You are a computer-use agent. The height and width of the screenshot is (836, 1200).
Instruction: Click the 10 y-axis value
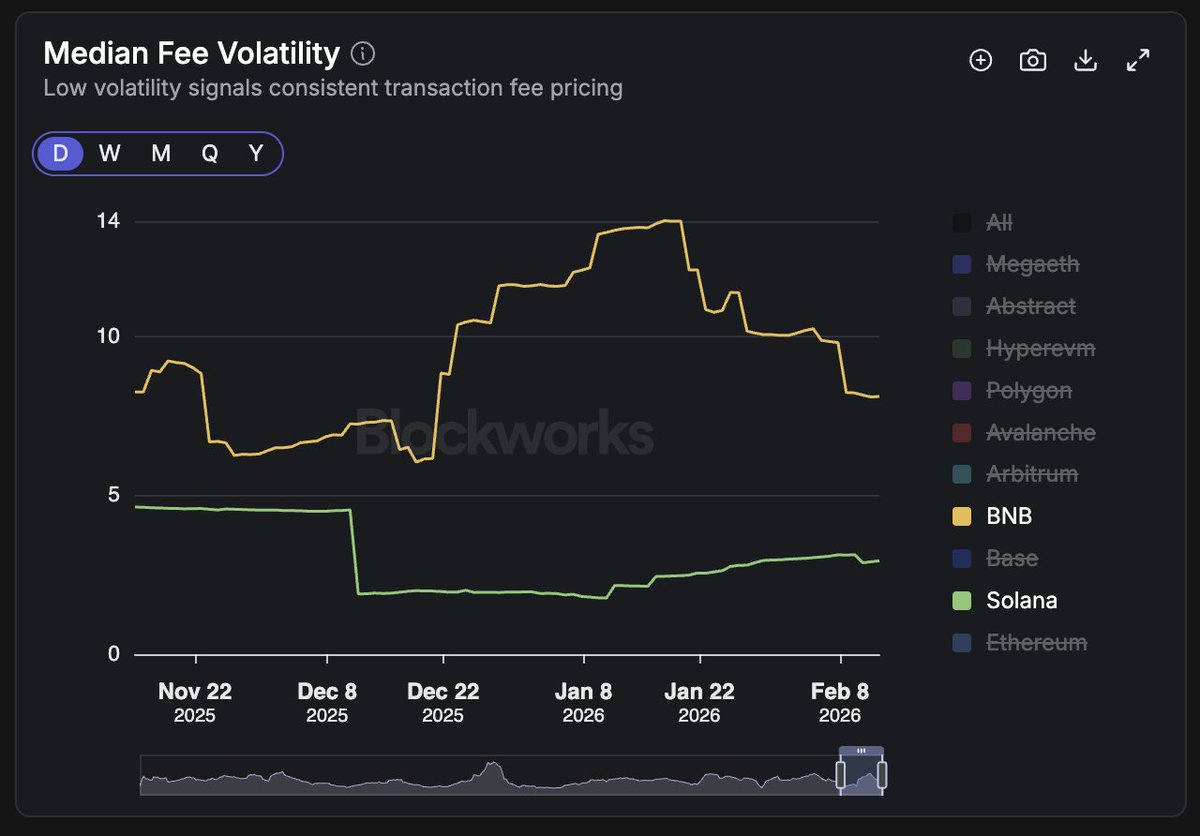[108, 336]
